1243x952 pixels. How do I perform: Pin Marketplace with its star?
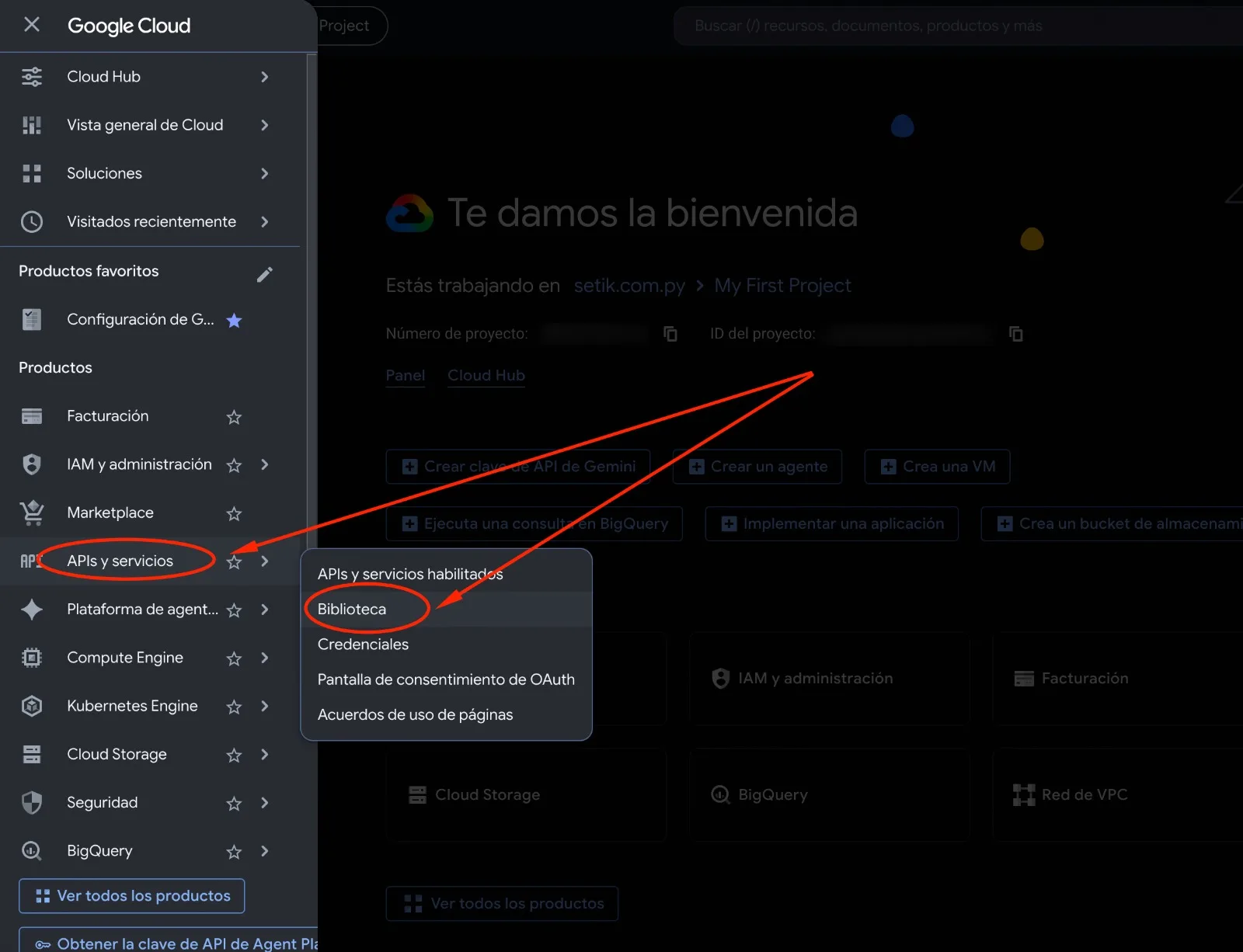pyautogui.click(x=234, y=513)
